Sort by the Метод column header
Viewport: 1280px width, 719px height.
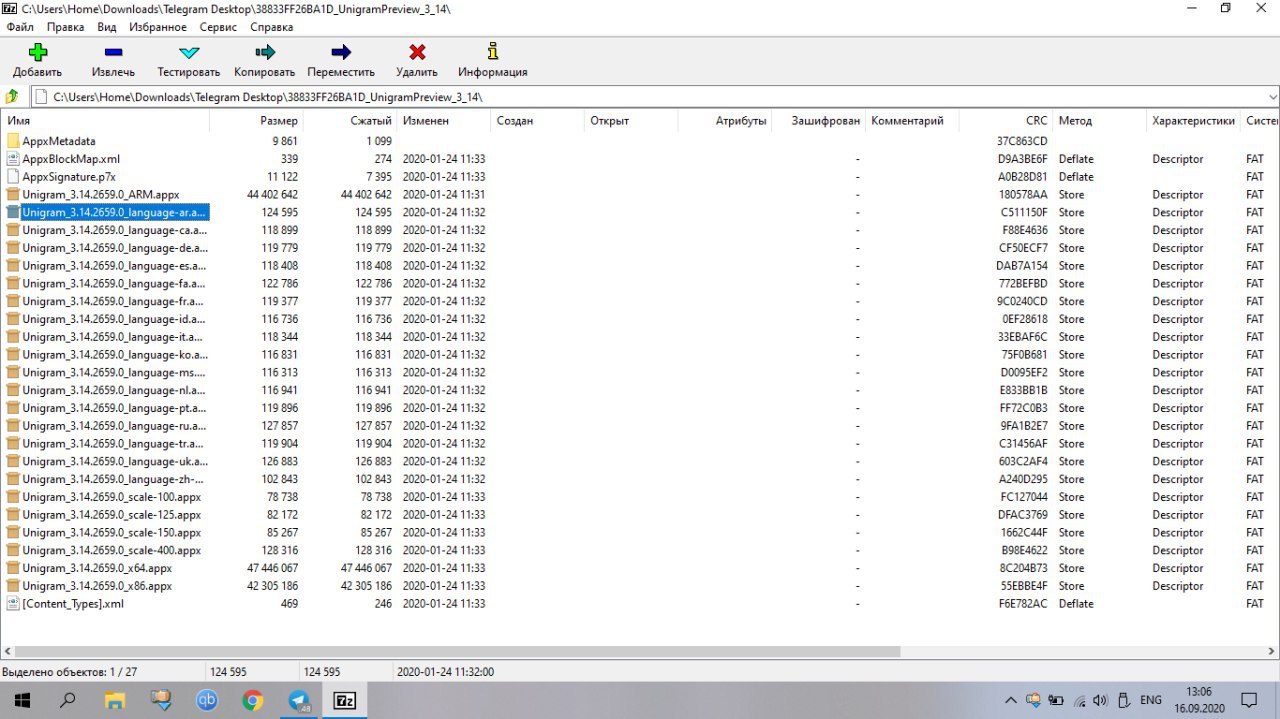[x=1099, y=121]
